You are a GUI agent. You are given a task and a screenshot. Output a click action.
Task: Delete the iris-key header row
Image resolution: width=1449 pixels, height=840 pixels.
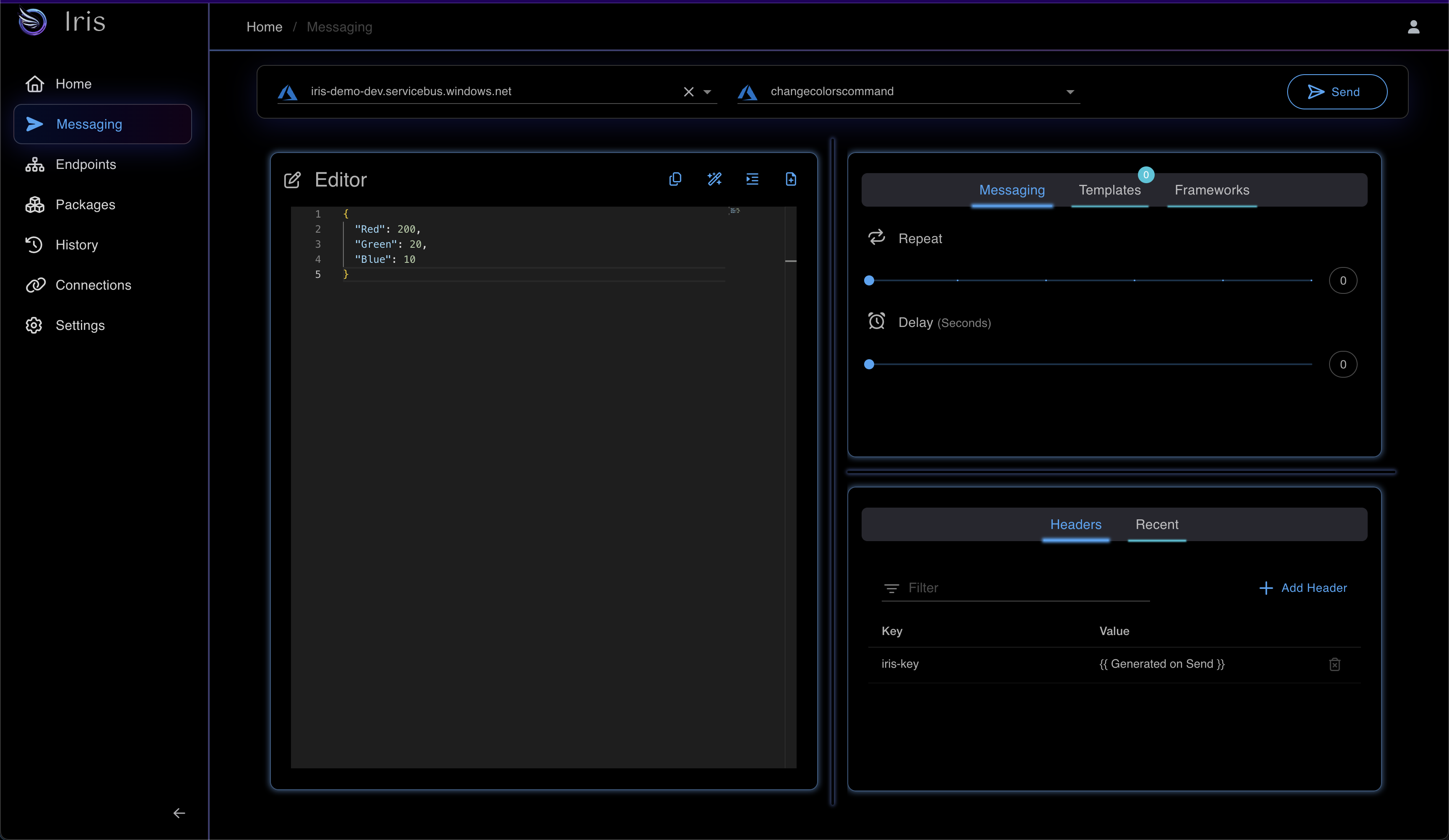(1335, 664)
